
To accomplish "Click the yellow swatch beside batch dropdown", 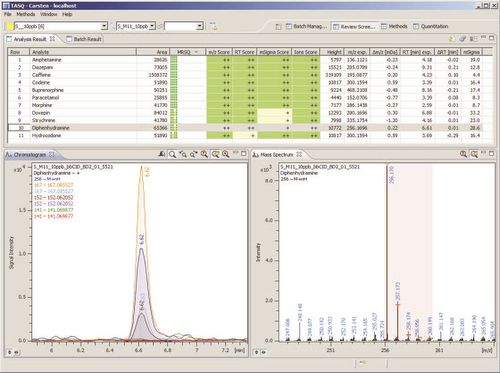I will coord(10,26).
